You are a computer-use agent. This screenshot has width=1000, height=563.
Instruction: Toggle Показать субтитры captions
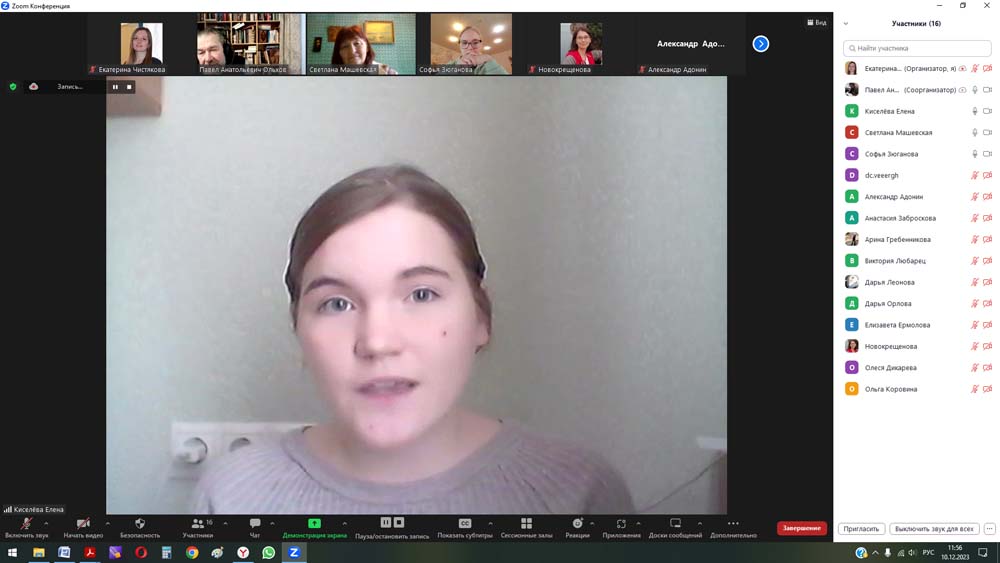[x=465, y=523]
